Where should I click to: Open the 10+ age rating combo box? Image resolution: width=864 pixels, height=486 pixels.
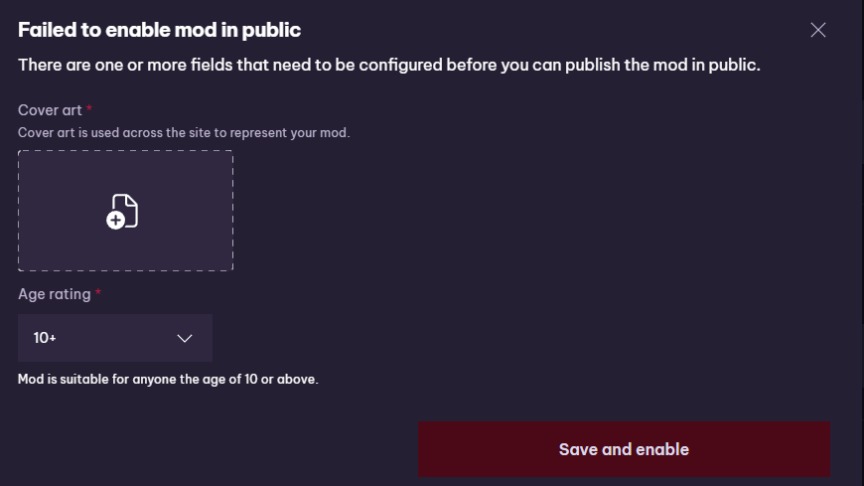115,338
